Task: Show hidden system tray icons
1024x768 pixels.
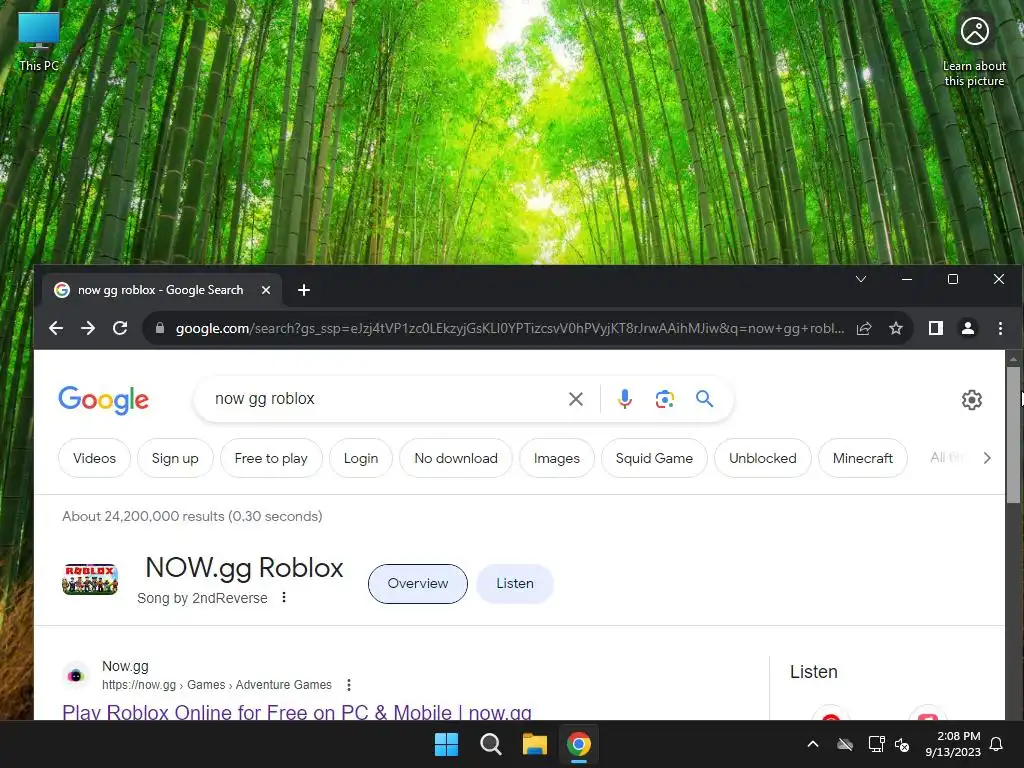Action: 813,744
